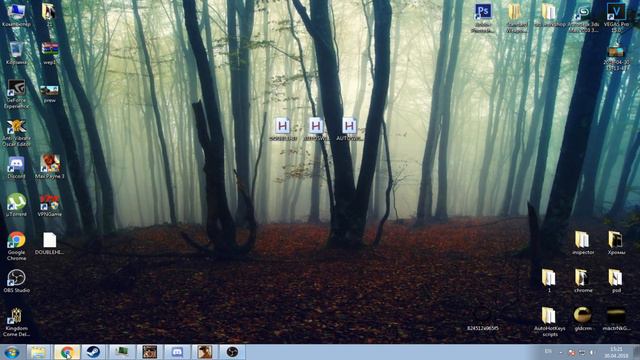Open Google Chrome desktop shortcut

(x=16, y=246)
